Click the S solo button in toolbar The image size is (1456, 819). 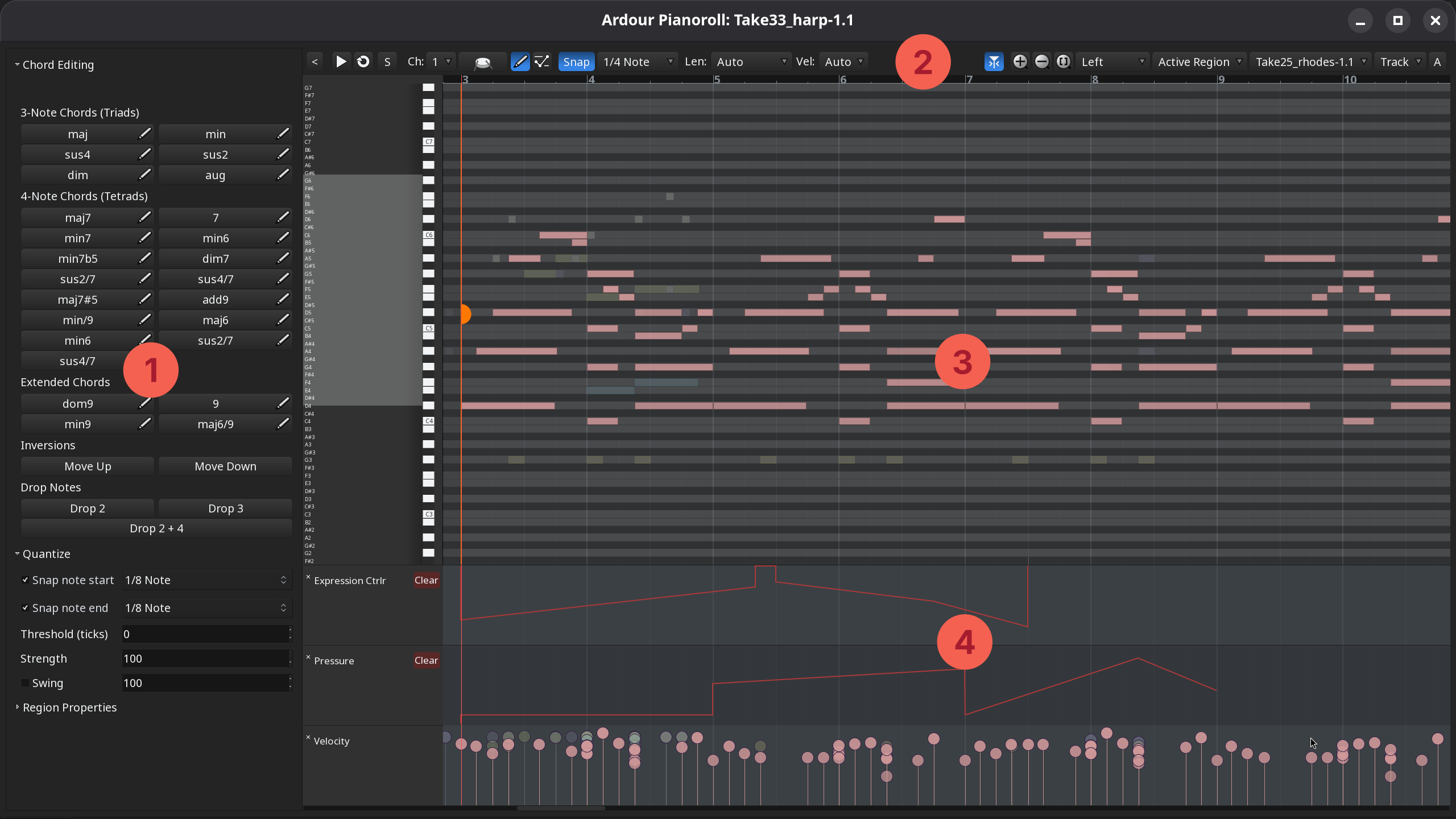(387, 61)
